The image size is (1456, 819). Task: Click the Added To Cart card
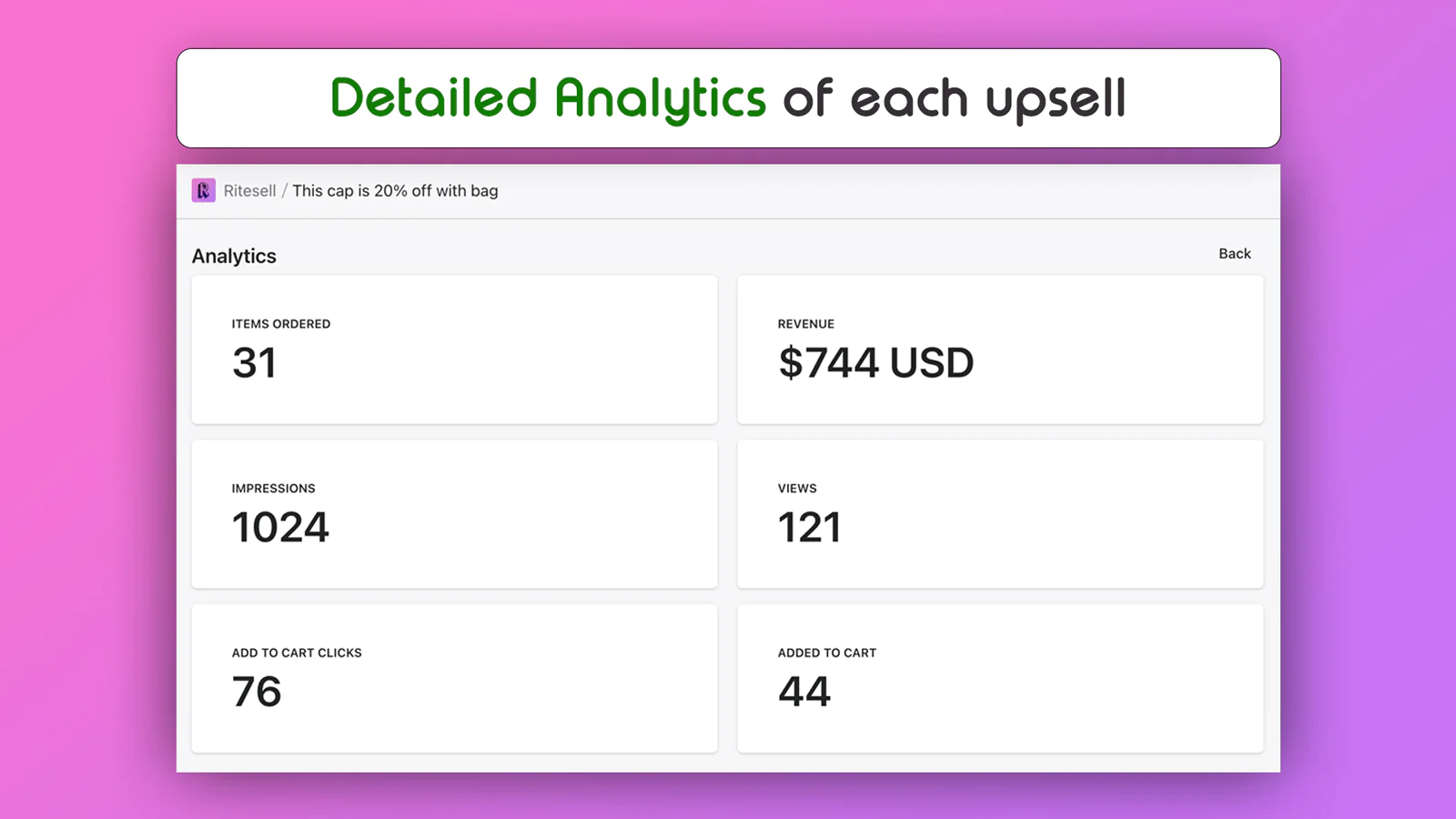click(x=1000, y=679)
